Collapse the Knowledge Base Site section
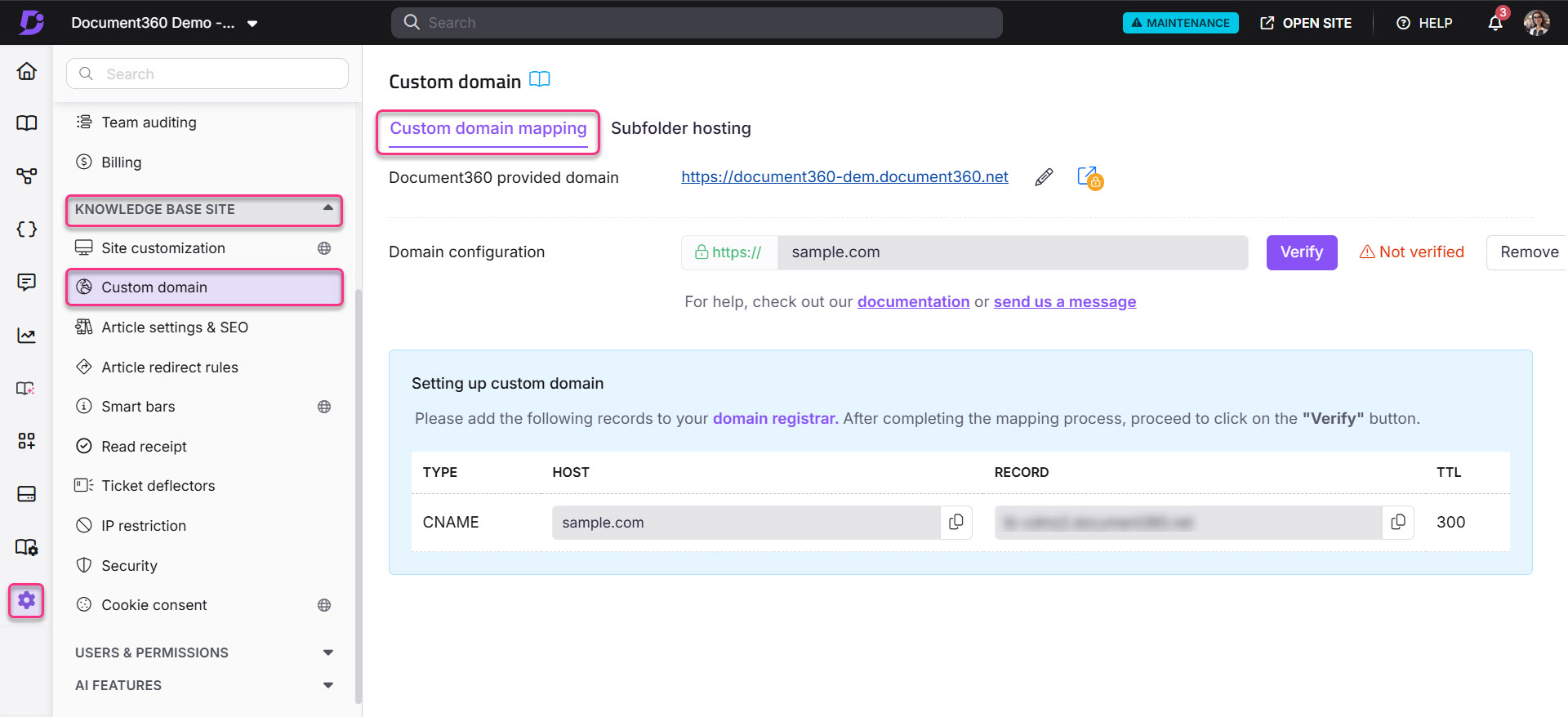 tap(204, 210)
